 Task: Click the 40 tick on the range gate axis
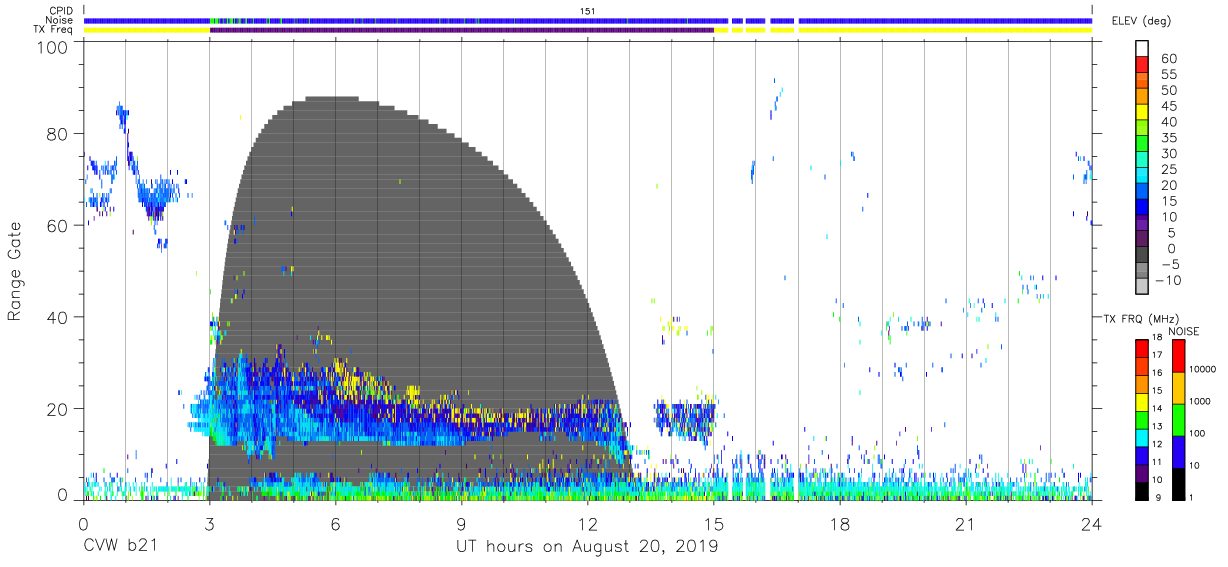click(x=58, y=317)
